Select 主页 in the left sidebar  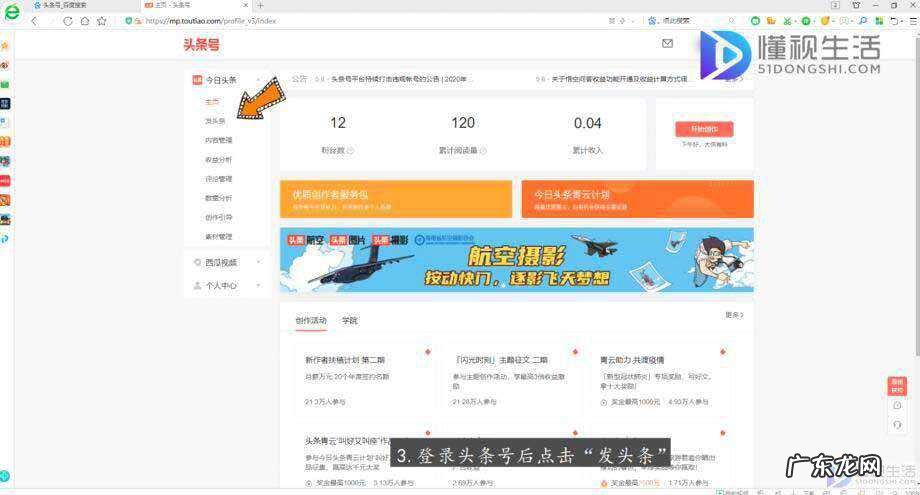click(212, 101)
